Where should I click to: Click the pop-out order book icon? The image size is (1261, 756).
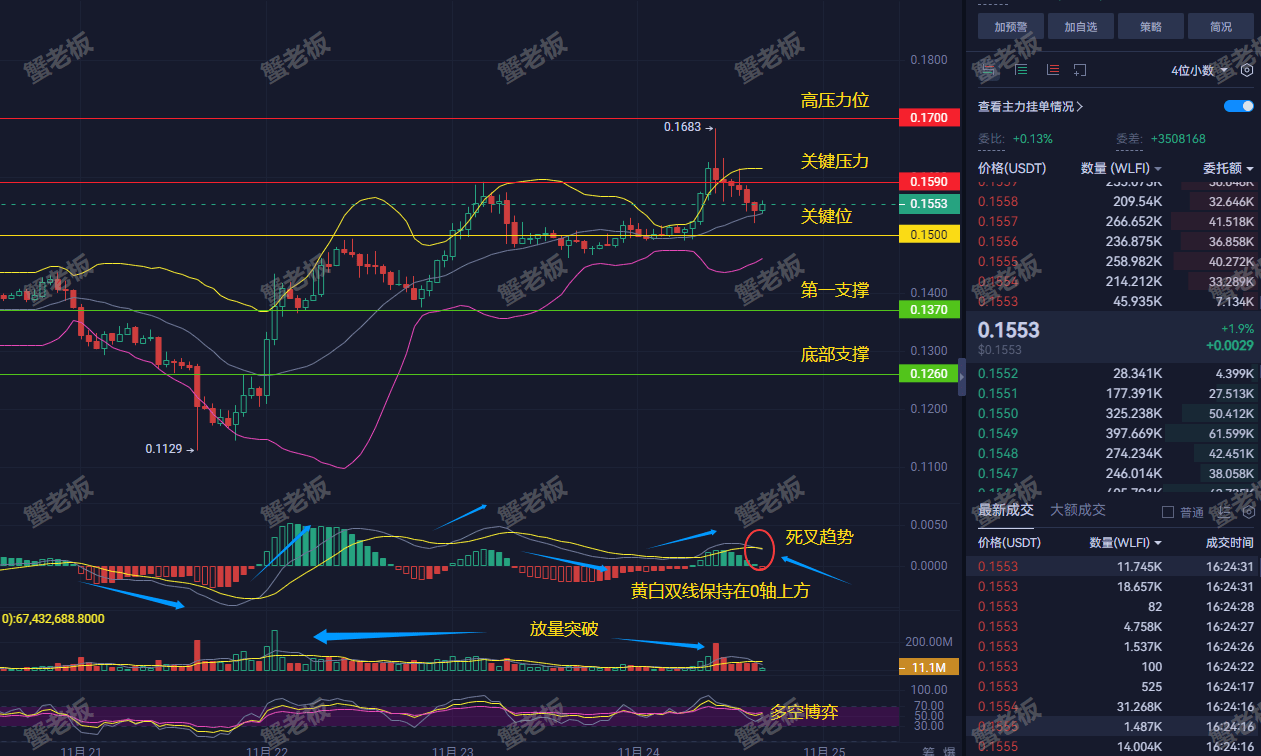(x=1080, y=70)
